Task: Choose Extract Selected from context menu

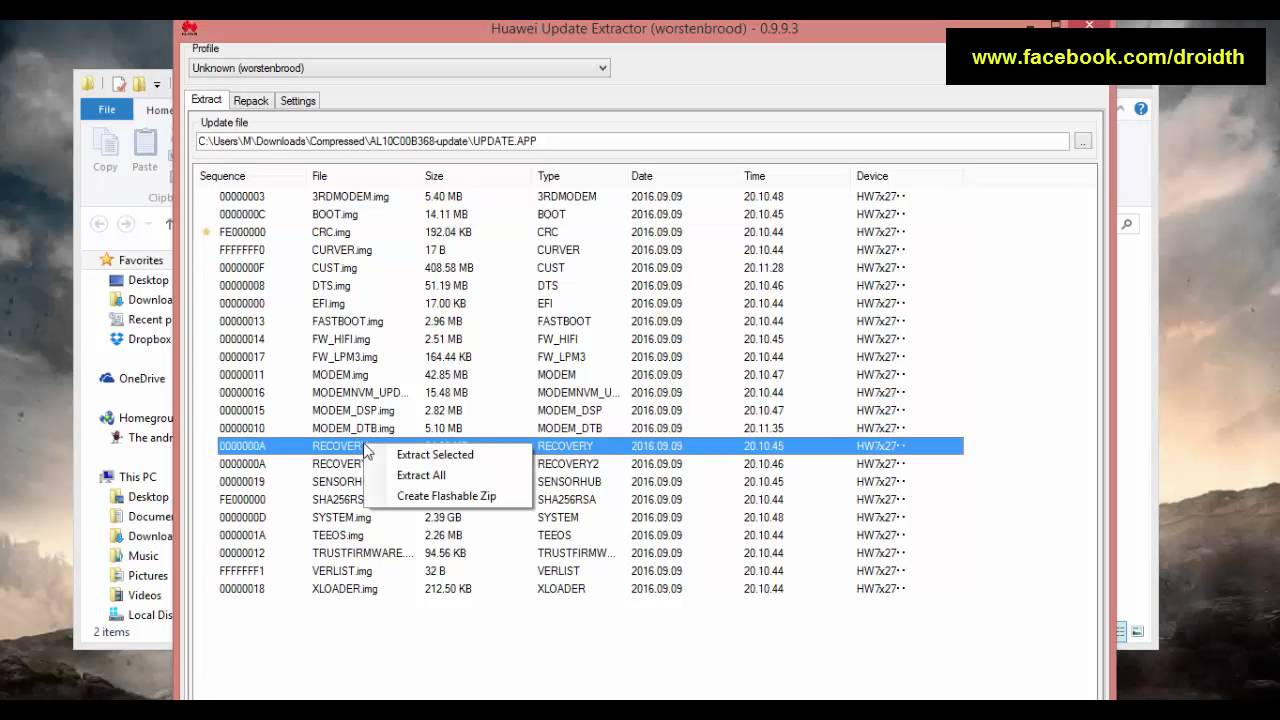Action: tap(435, 455)
